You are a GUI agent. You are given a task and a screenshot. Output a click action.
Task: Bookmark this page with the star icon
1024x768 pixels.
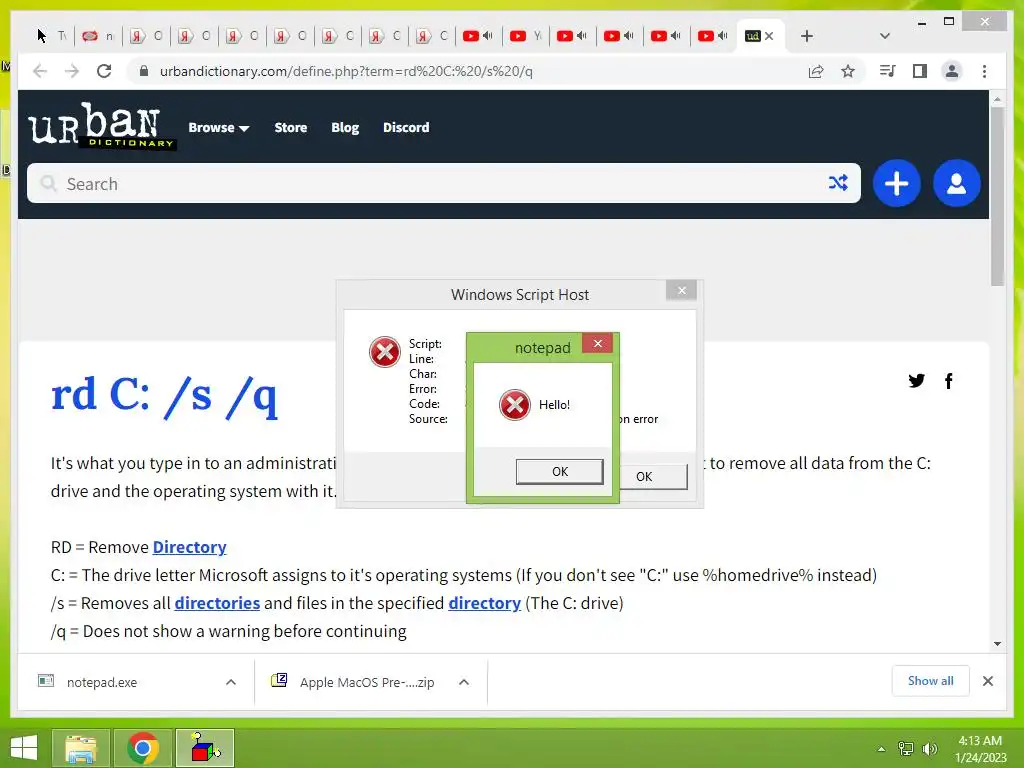tap(848, 71)
